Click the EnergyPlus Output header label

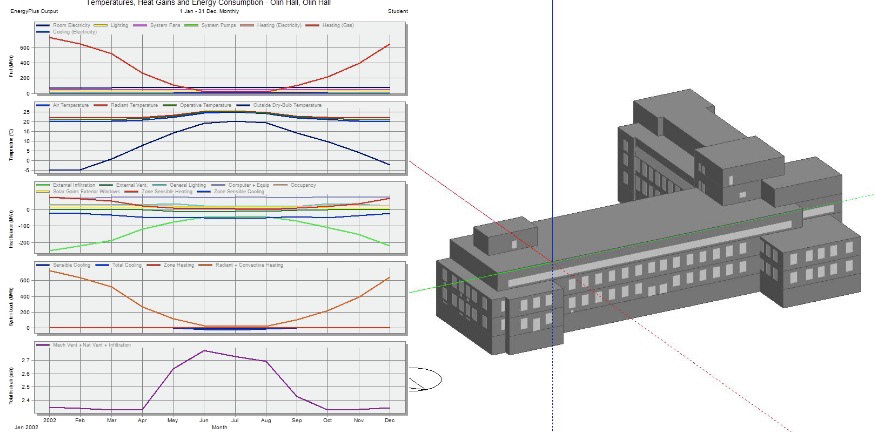34,11
